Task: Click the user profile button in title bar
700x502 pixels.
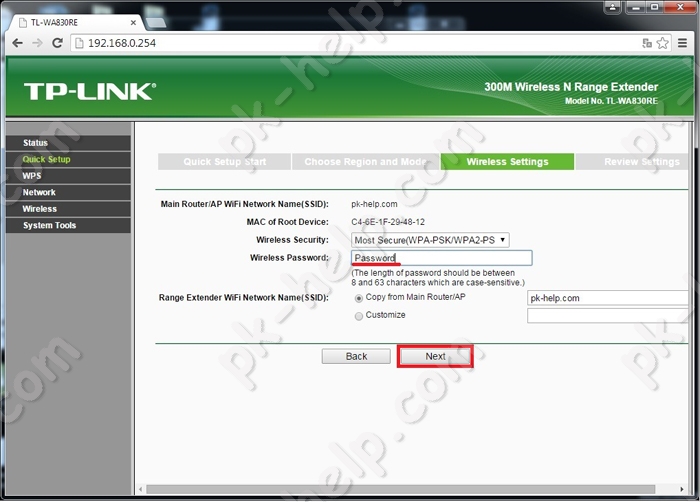Action: 612,7
